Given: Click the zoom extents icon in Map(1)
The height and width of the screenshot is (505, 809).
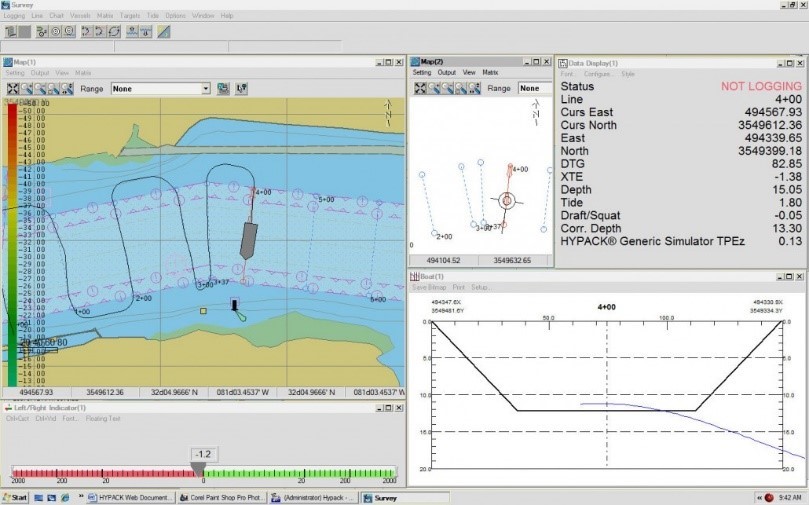Looking at the screenshot, I should point(13,89).
